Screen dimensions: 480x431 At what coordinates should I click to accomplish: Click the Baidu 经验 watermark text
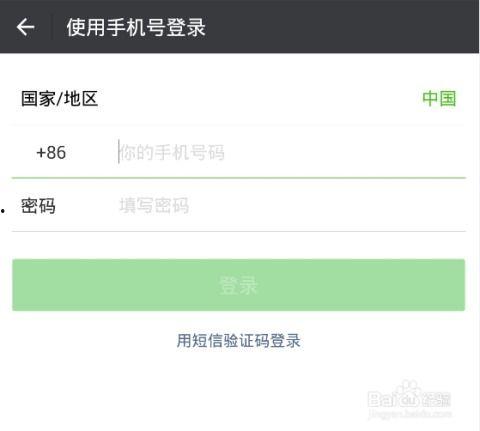tap(409, 399)
